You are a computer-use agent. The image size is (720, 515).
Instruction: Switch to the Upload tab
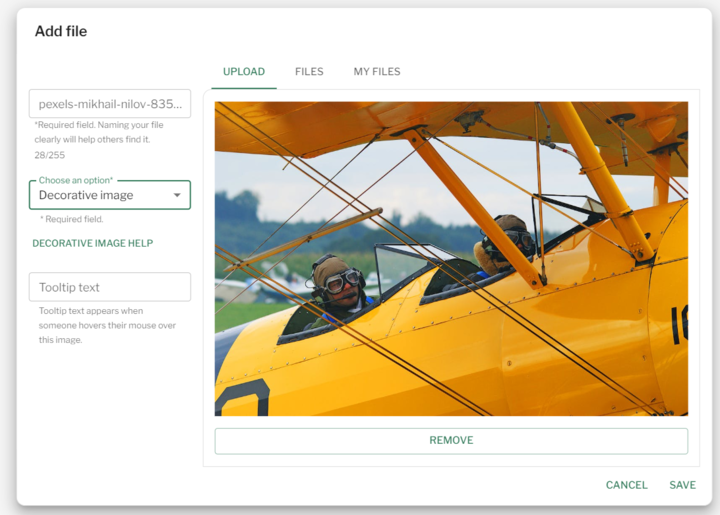pyautogui.click(x=244, y=72)
